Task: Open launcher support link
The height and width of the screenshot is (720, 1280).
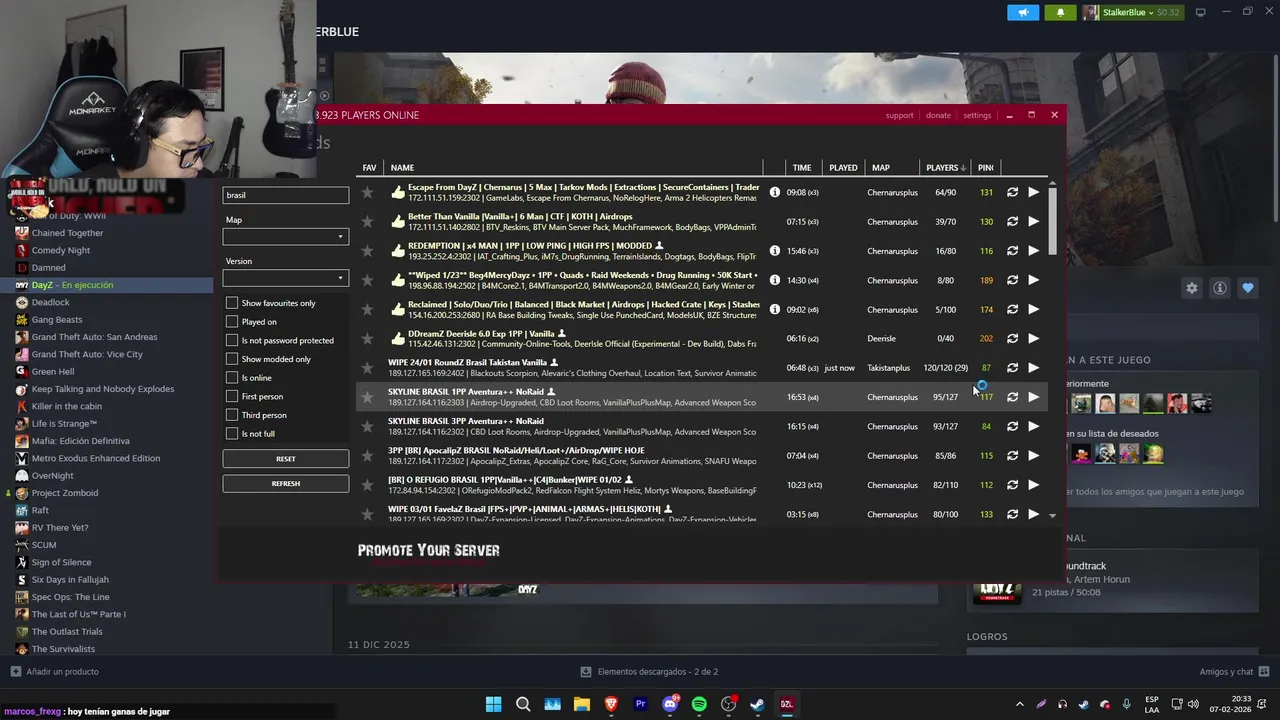Action: click(x=899, y=115)
